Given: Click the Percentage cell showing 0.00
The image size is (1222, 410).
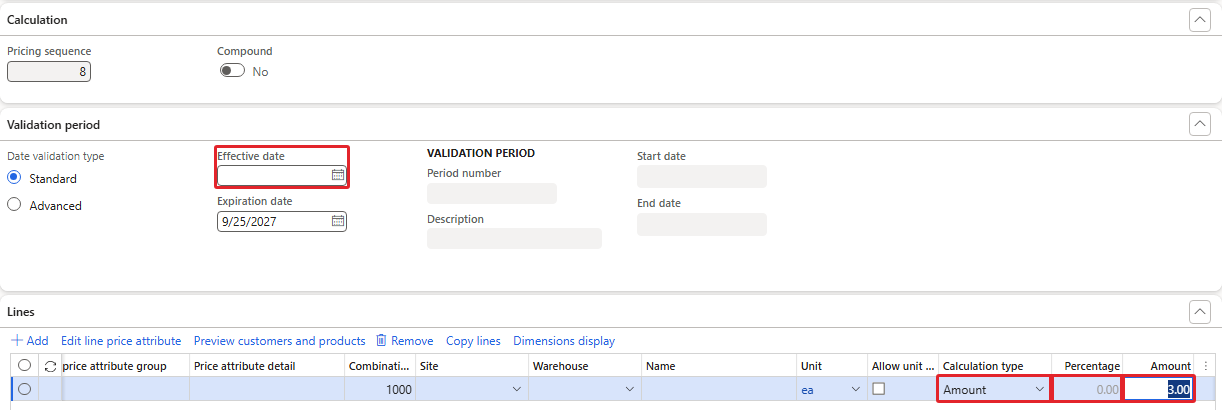Looking at the screenshot, I should pyautogui.click(x=1087, y=390).
